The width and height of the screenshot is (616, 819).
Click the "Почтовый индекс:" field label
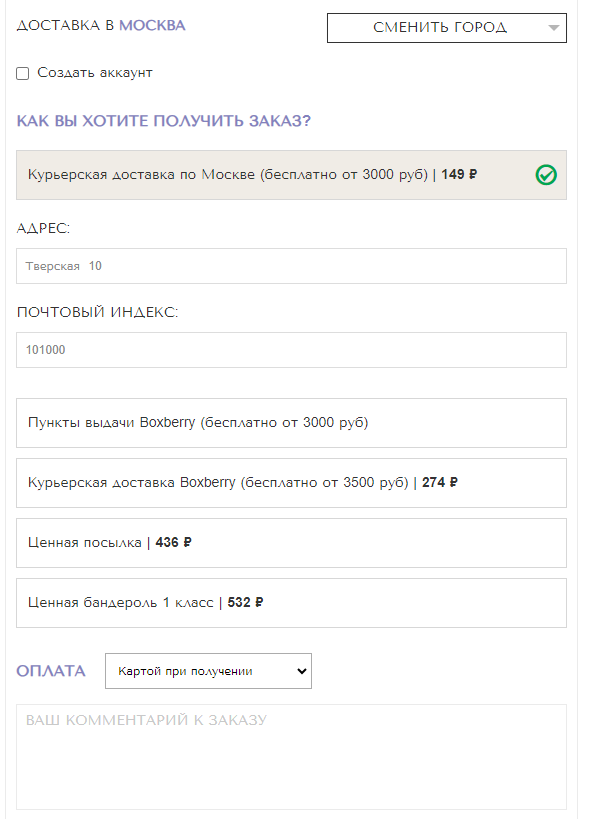97,312
